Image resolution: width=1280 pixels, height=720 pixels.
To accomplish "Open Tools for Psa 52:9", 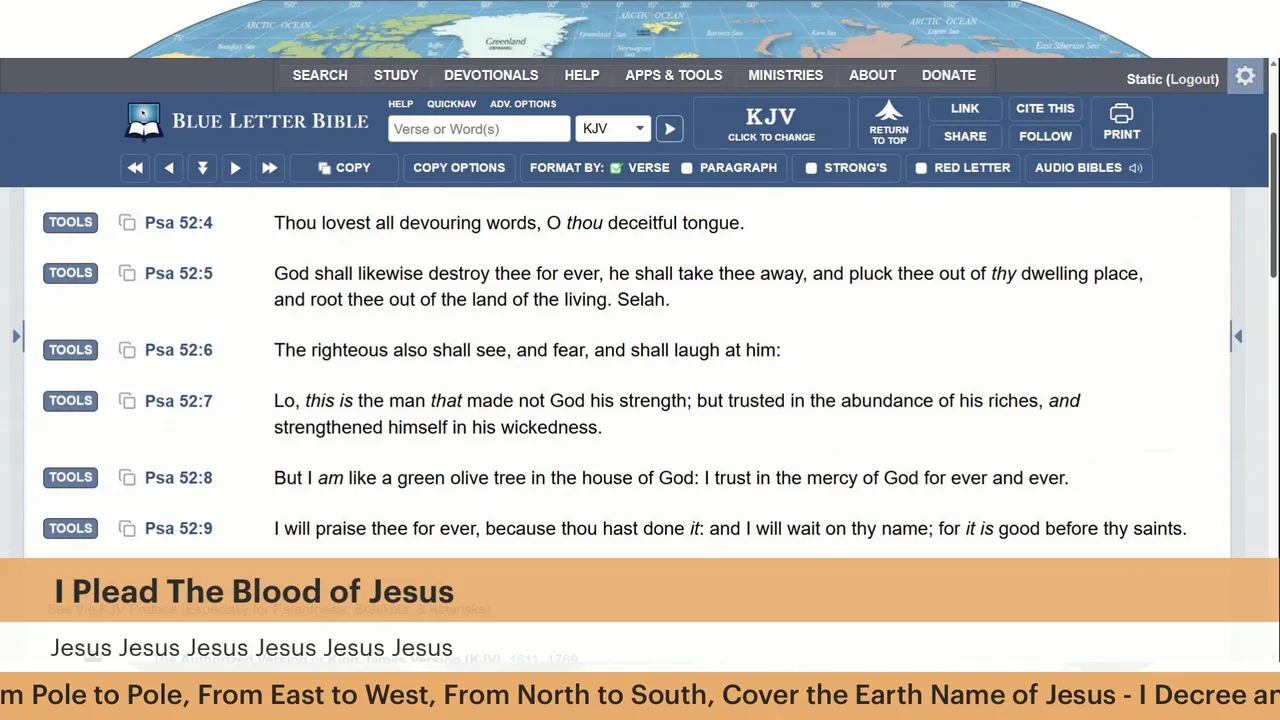I will [x=70, y=528].
